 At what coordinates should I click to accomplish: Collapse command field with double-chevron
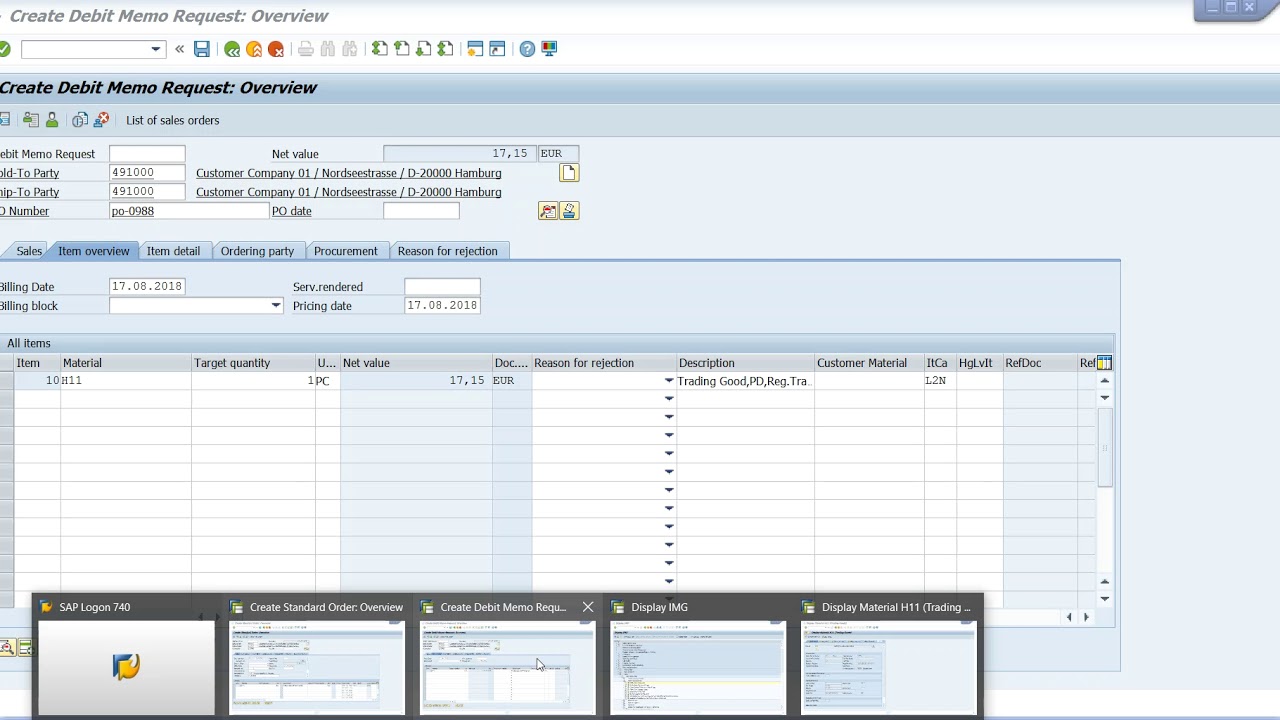tap(179, 49)
